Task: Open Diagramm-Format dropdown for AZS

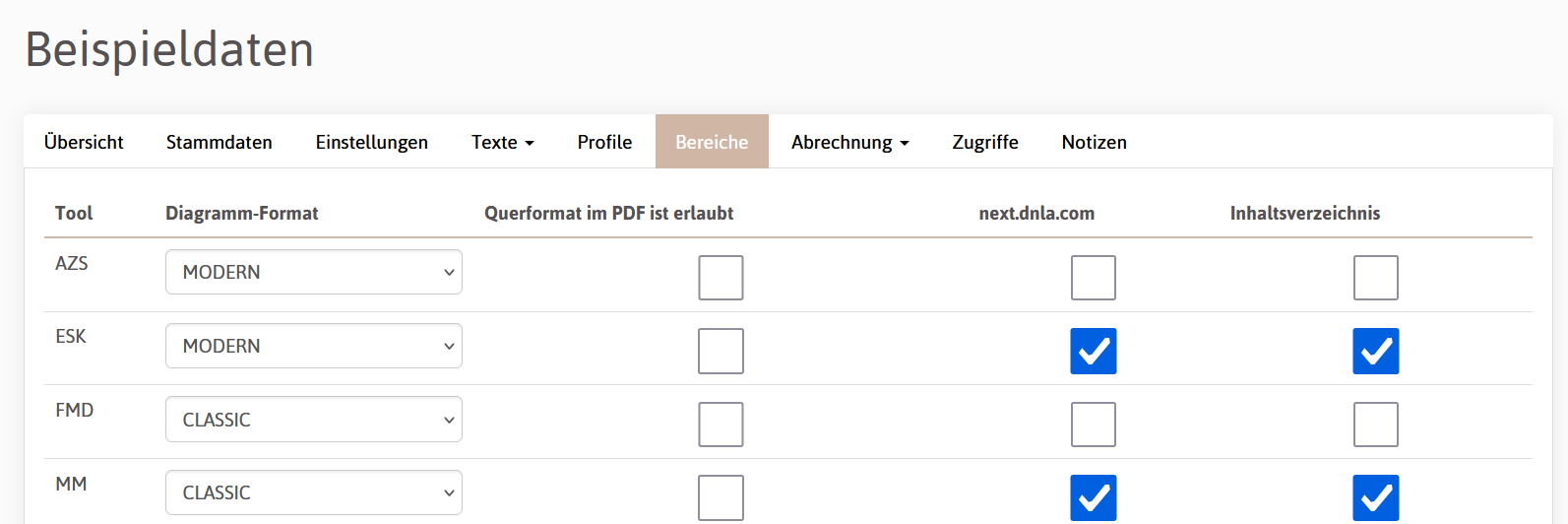Action: [x=313, y=272]
